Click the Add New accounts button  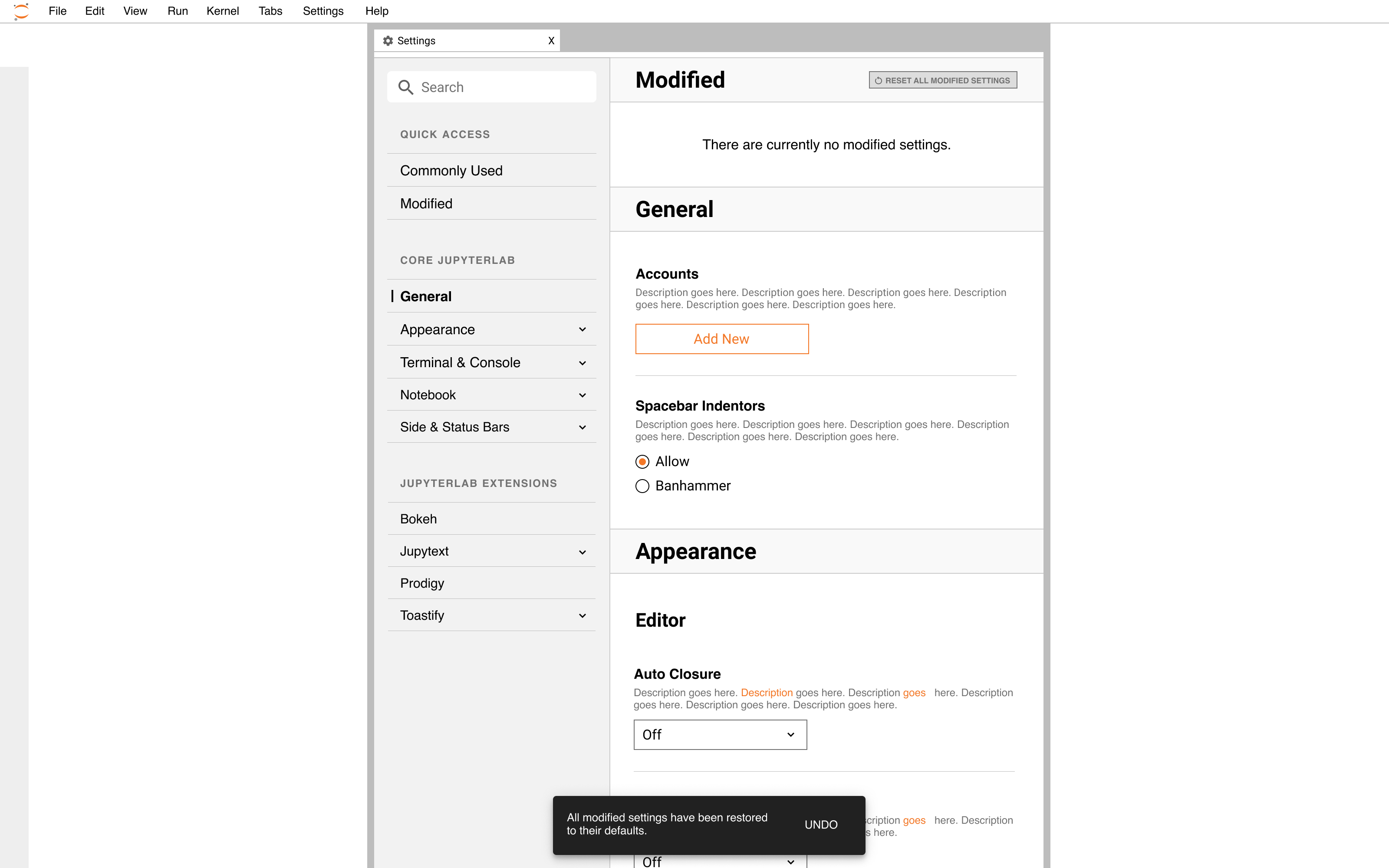coord(721,339)
